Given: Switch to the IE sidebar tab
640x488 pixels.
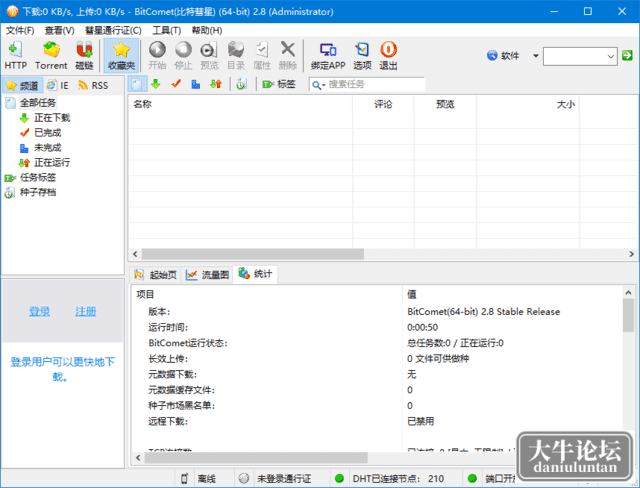Looking at the screenshot, I should (58, 85).
